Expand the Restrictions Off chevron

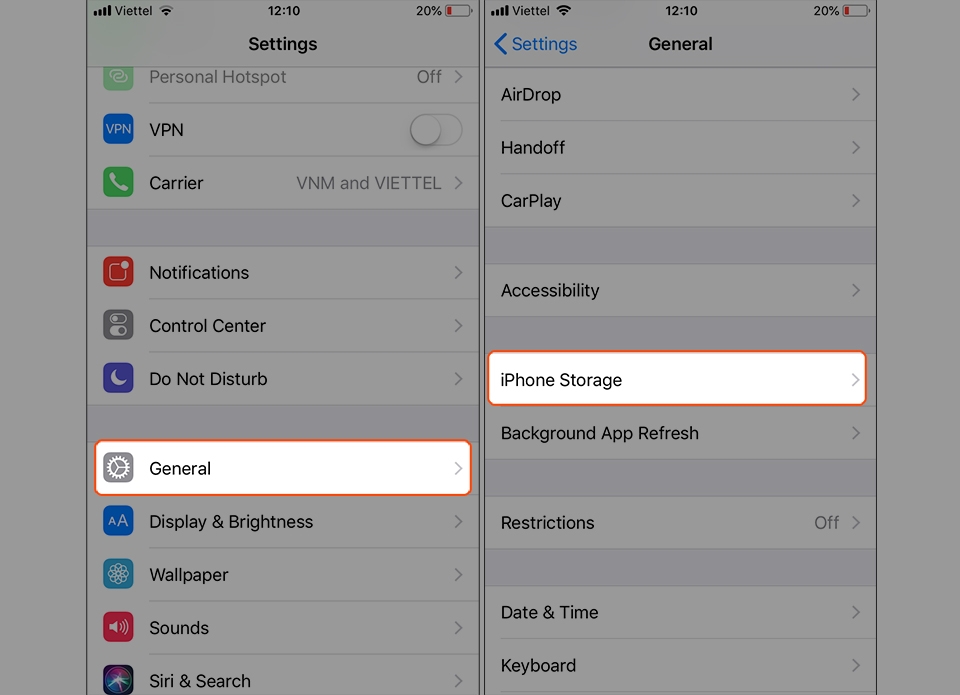click(x=856, y=522)
